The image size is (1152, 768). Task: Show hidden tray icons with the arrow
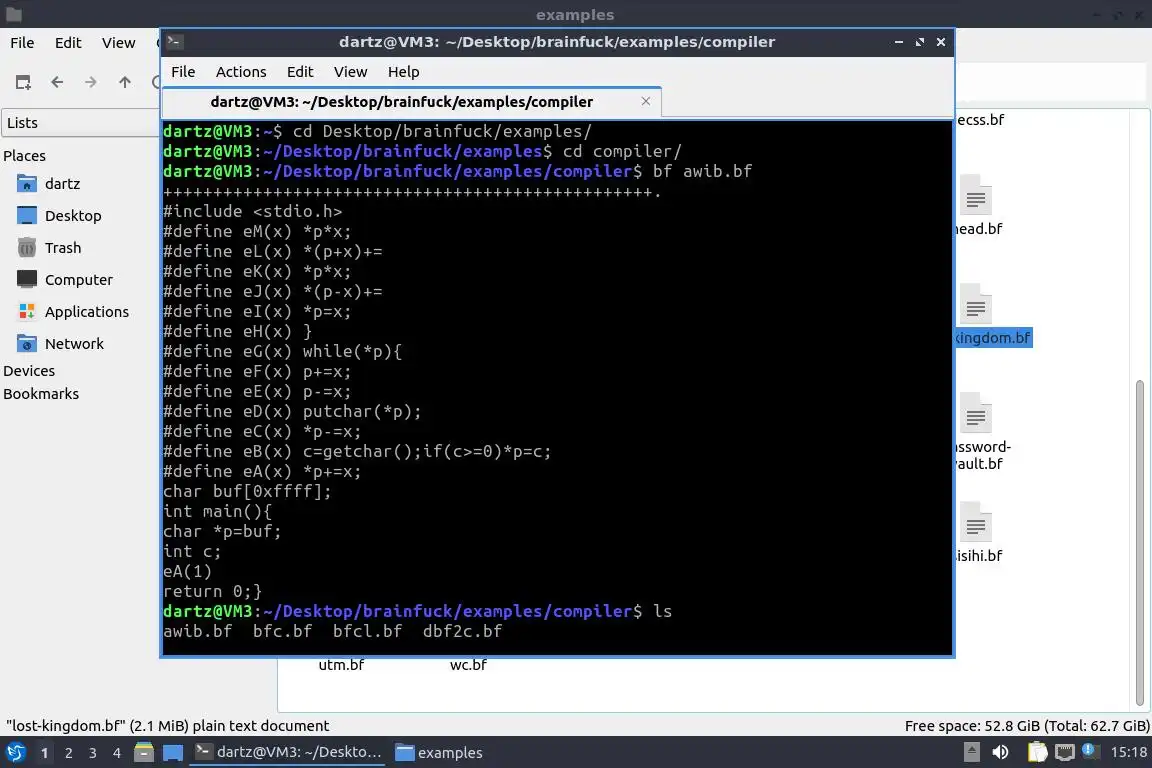[971, 752]
